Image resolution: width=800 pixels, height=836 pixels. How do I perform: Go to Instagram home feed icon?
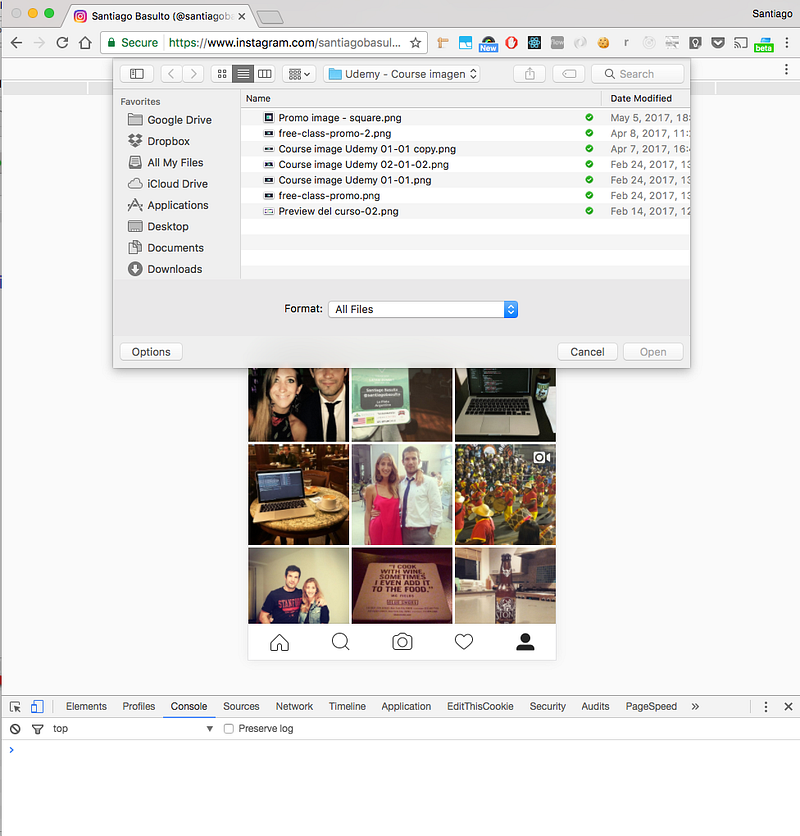279,643
